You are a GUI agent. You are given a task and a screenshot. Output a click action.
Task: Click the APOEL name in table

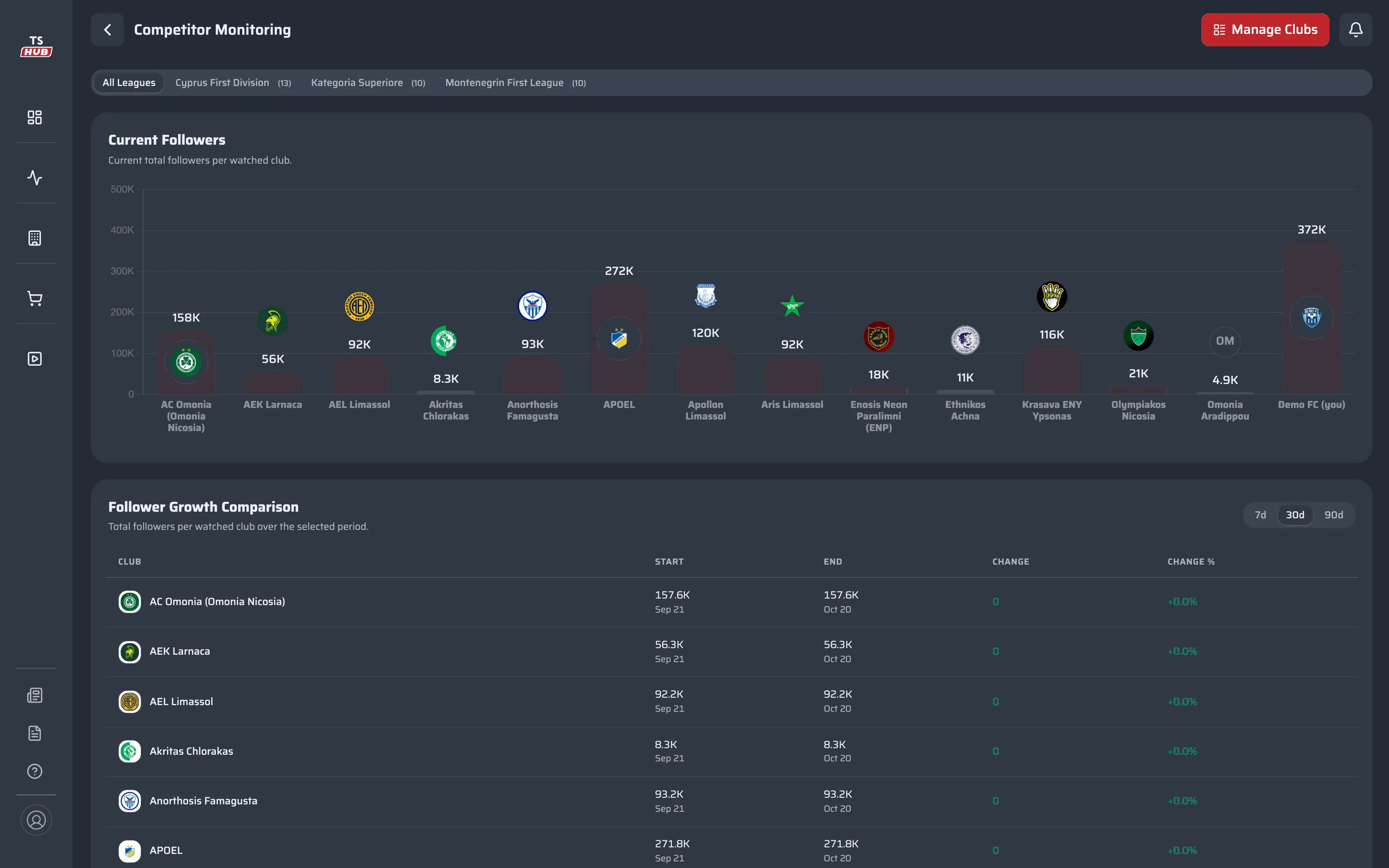click(x=166, y=850)
